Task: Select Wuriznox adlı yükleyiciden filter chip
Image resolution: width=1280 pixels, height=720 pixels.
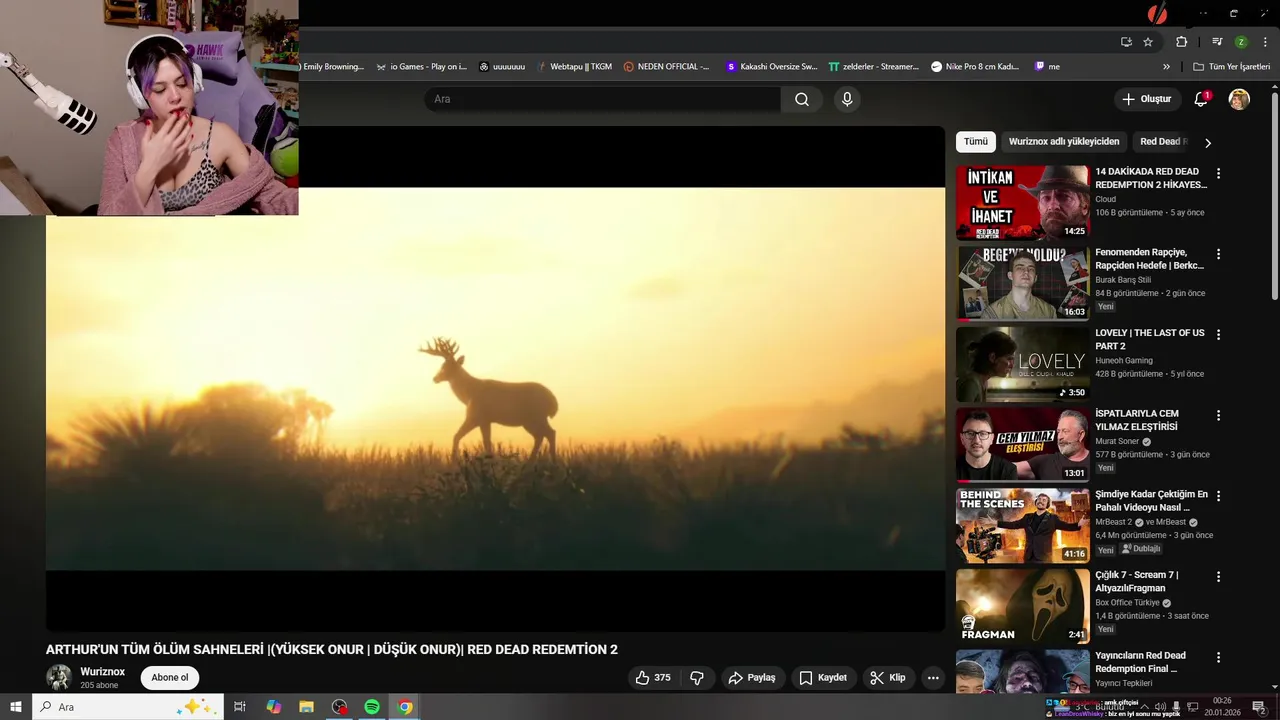Action: tap(1064, 142)
